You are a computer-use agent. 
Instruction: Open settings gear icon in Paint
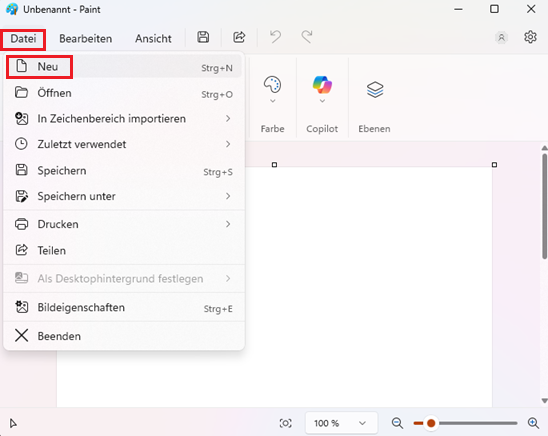pyautogui.click(x=530, y=37)
